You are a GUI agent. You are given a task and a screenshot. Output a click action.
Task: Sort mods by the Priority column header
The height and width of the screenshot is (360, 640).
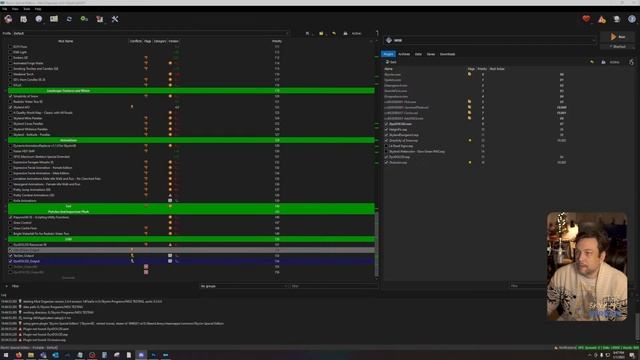tap(277, 41)
